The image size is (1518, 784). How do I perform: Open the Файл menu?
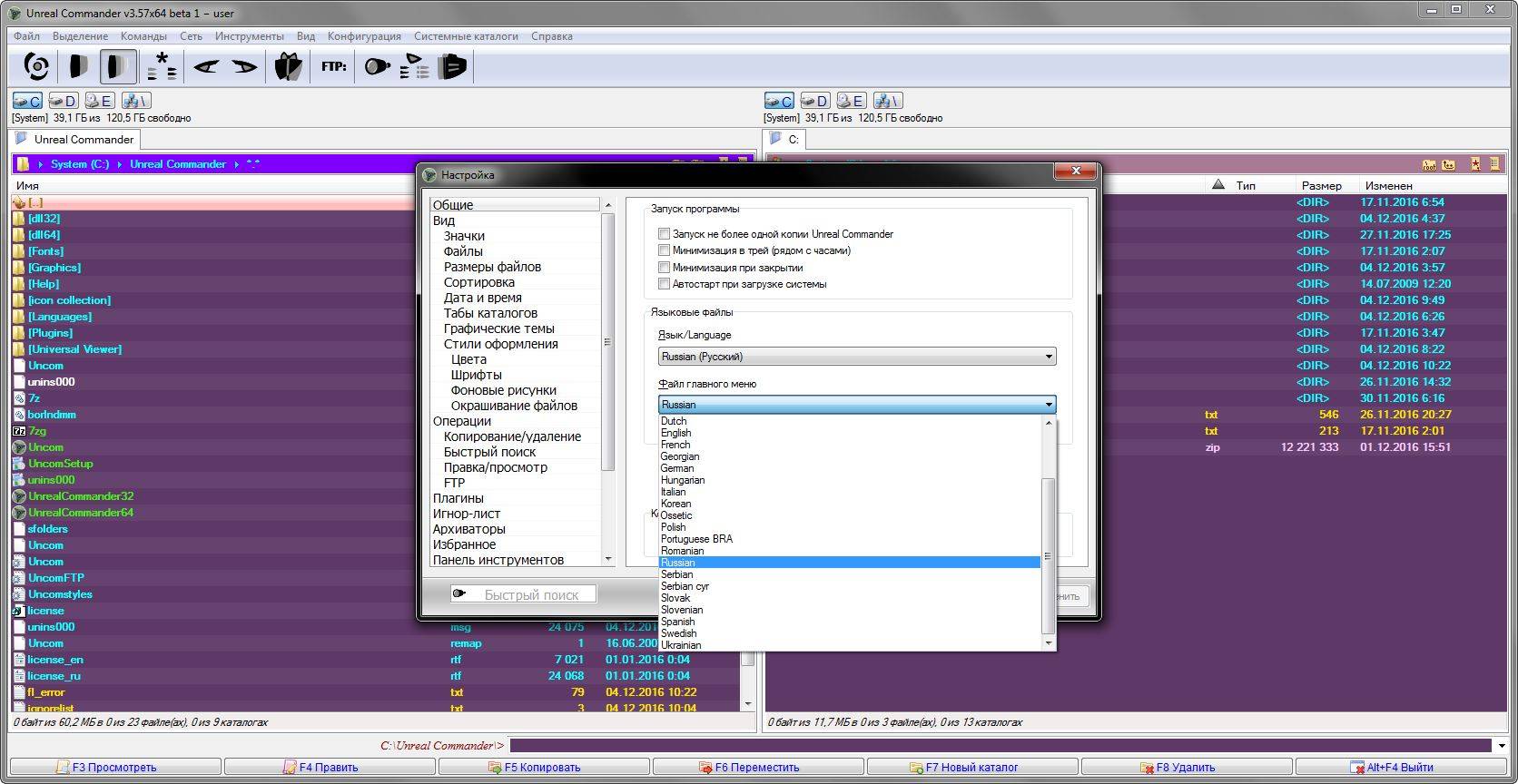coord(26,36)
